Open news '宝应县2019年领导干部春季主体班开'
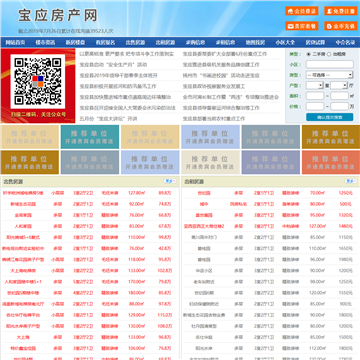 pos(118,75)
